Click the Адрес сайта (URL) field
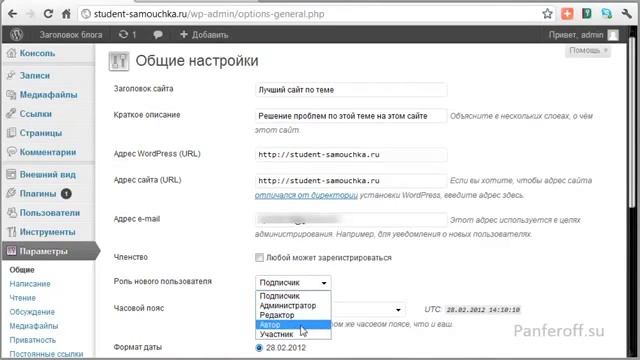 [351, 180]
